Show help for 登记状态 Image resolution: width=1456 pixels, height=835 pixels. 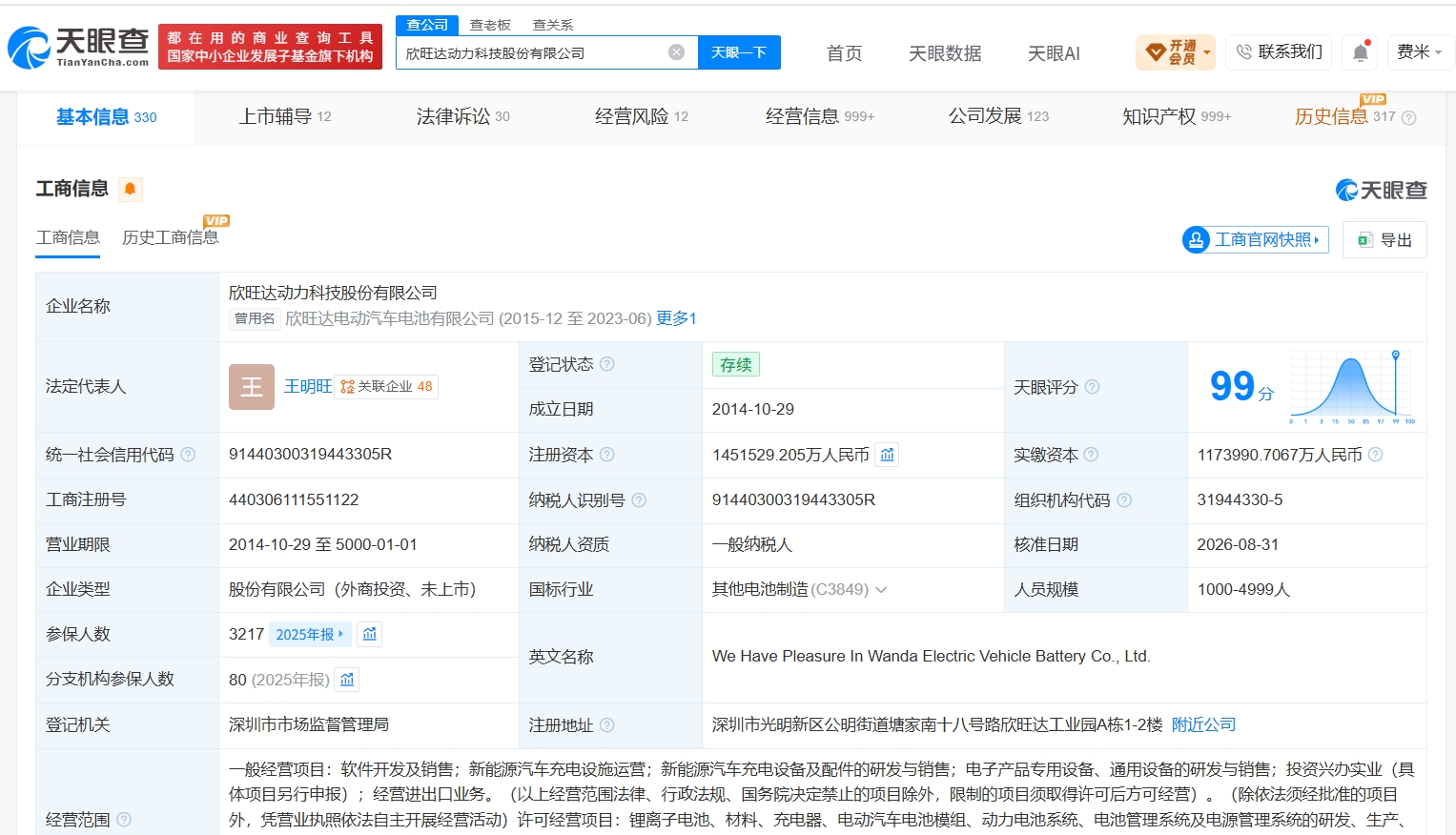[606, 364]
